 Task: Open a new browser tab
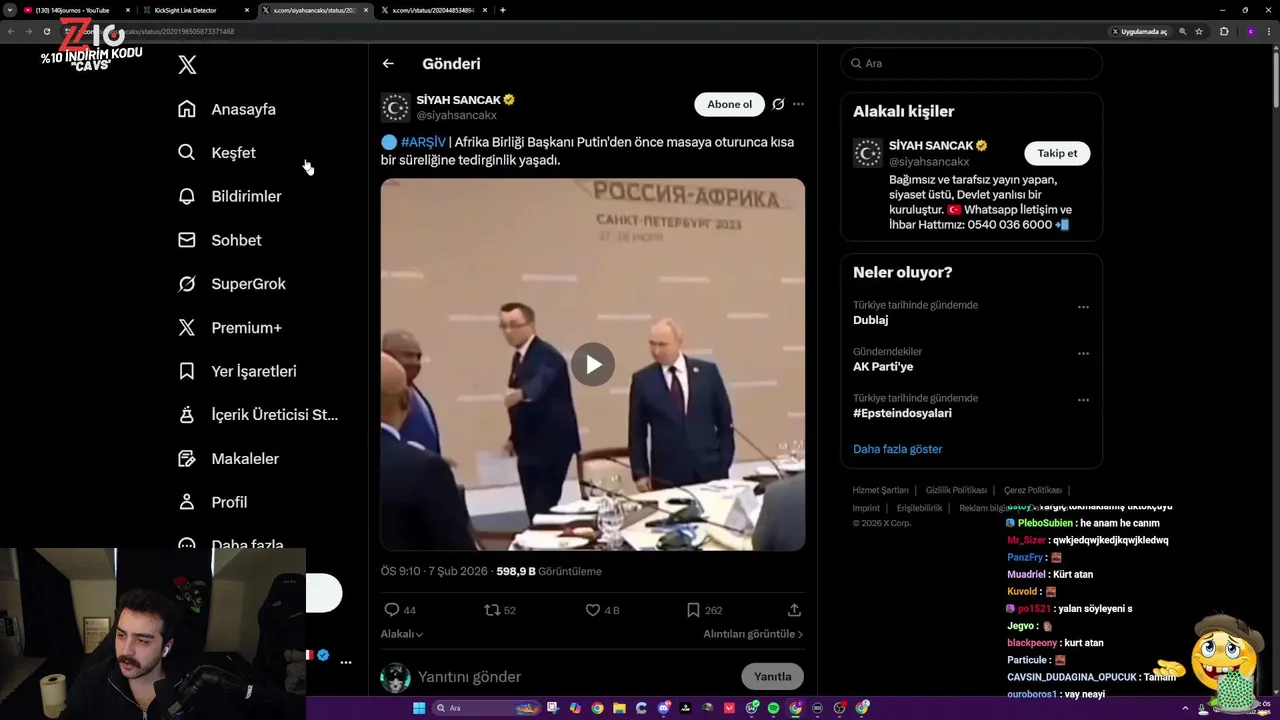[502, 10]
